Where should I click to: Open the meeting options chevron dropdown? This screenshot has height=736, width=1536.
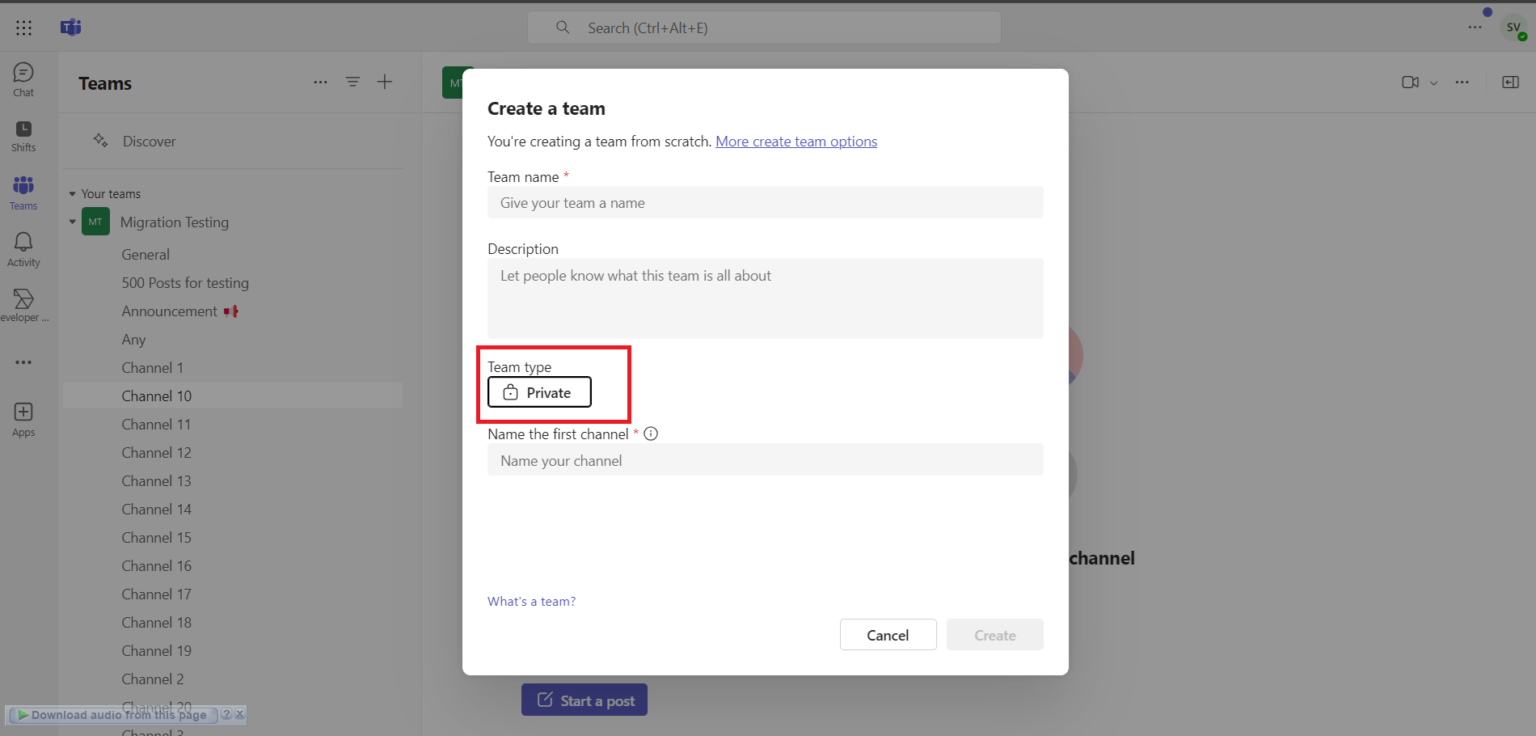pos(1432,82)
